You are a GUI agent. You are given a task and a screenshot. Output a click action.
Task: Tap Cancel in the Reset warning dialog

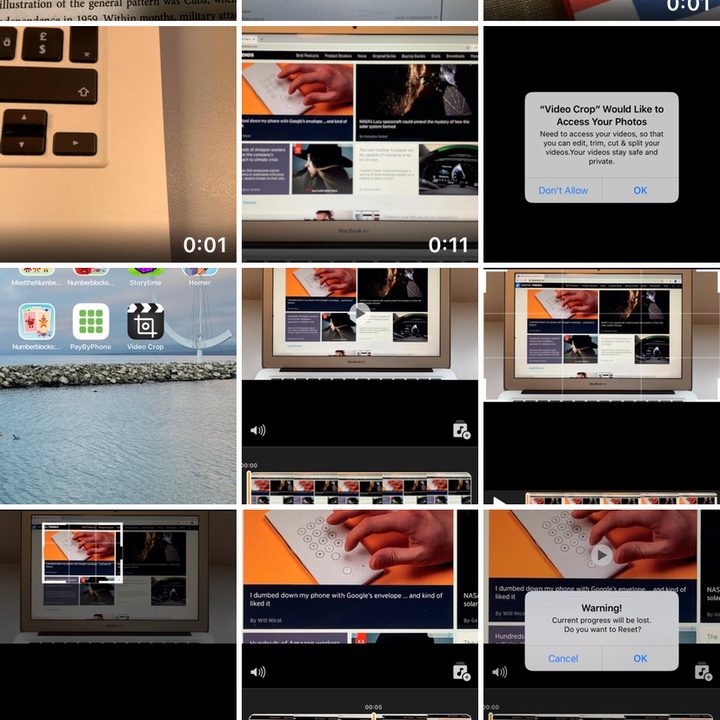pyautogui.click(x=563, y=658)
